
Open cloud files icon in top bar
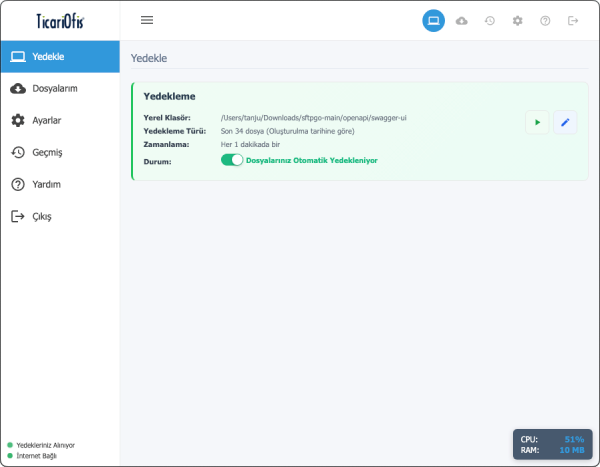pos(461,20)
